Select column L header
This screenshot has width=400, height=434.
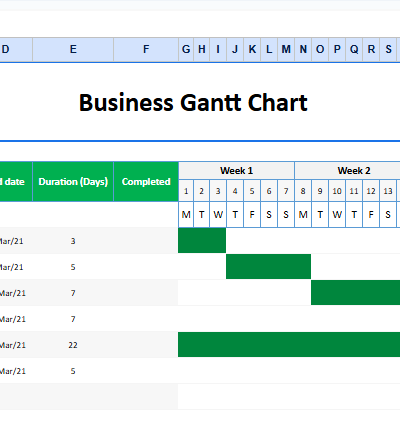tap(269, 50)
